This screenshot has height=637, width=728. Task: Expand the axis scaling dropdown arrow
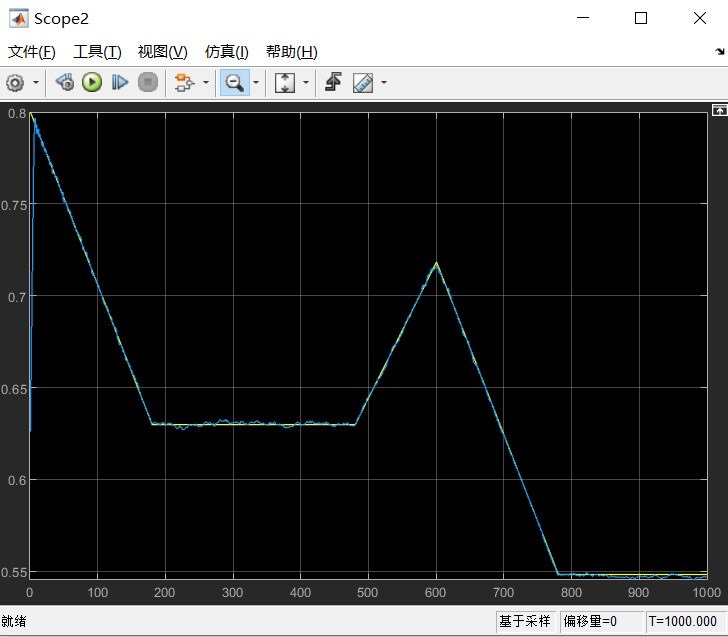tap(306, 83)
